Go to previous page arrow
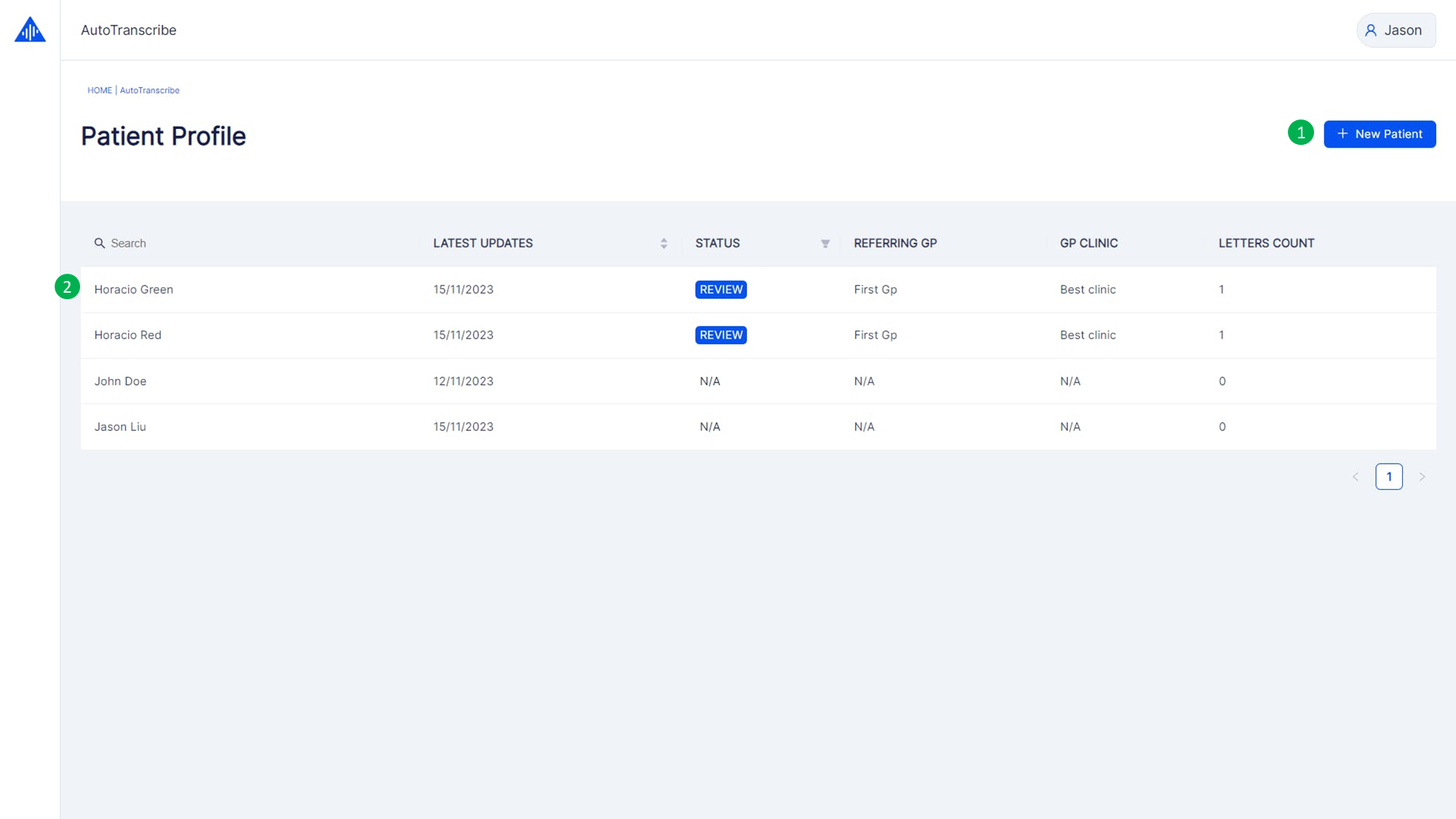 [x=1355, y=477]
